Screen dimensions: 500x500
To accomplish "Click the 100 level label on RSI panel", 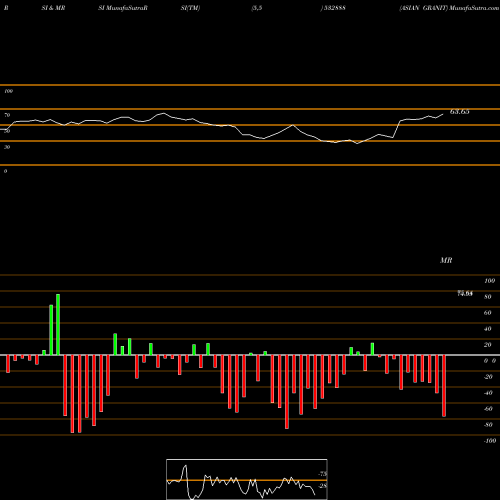I will 8,91.
